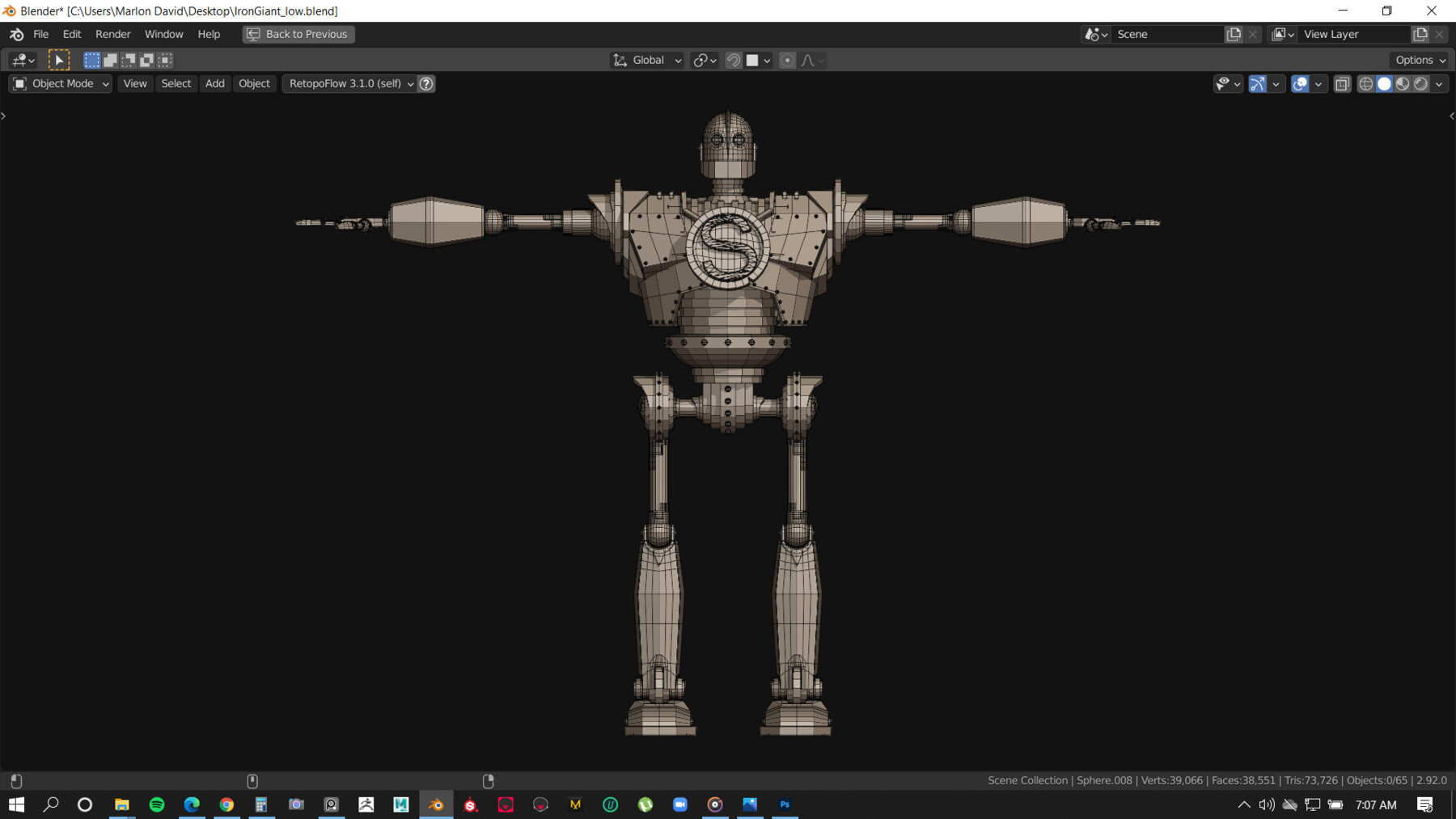The width and height of the screenshot is (1456, 819).
Task: Enable Material Preview shading mode
Action: click(1403, 84)
